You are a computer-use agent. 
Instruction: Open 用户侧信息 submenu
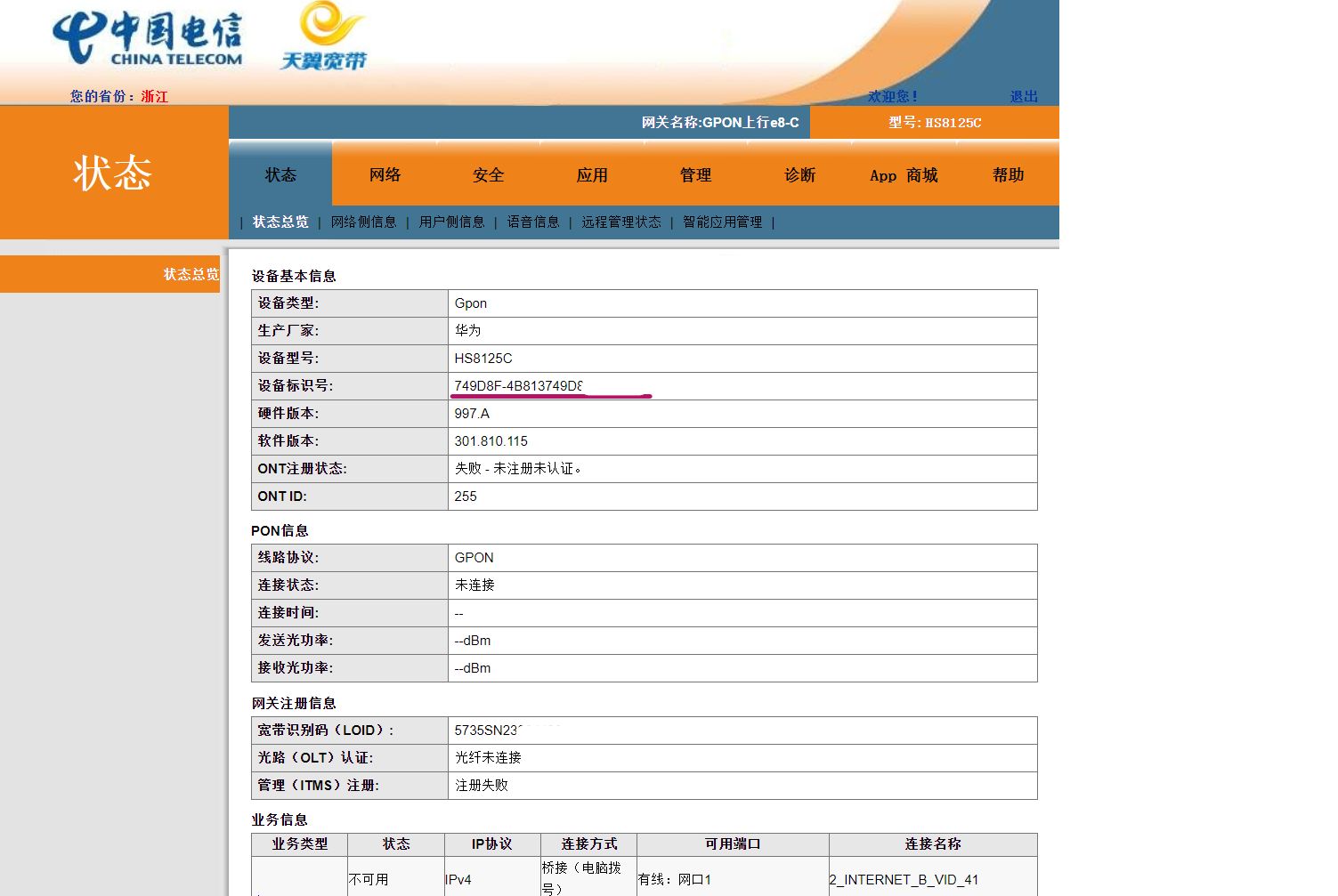coord(451,222)
